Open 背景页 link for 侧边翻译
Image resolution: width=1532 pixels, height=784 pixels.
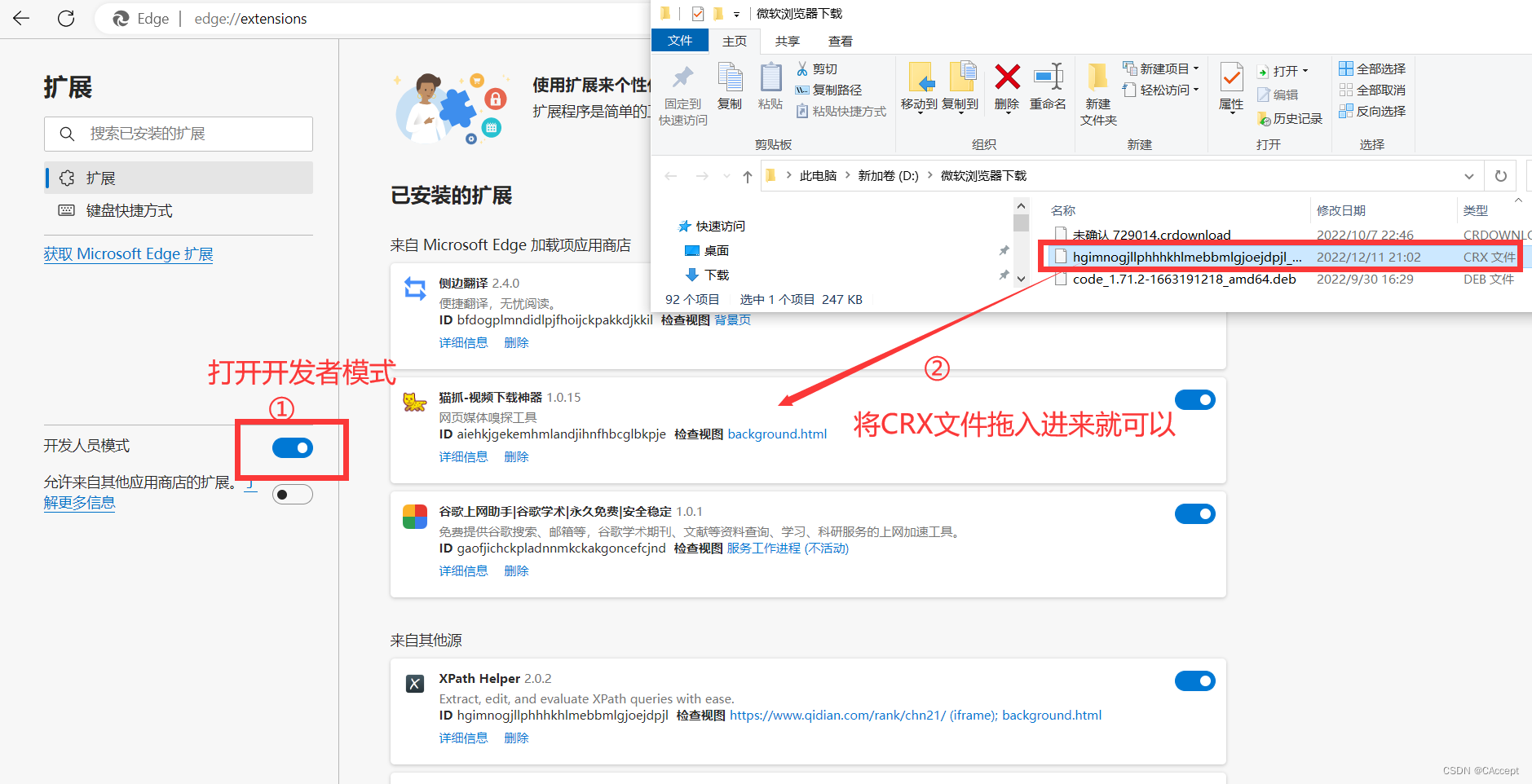point(733,320)
